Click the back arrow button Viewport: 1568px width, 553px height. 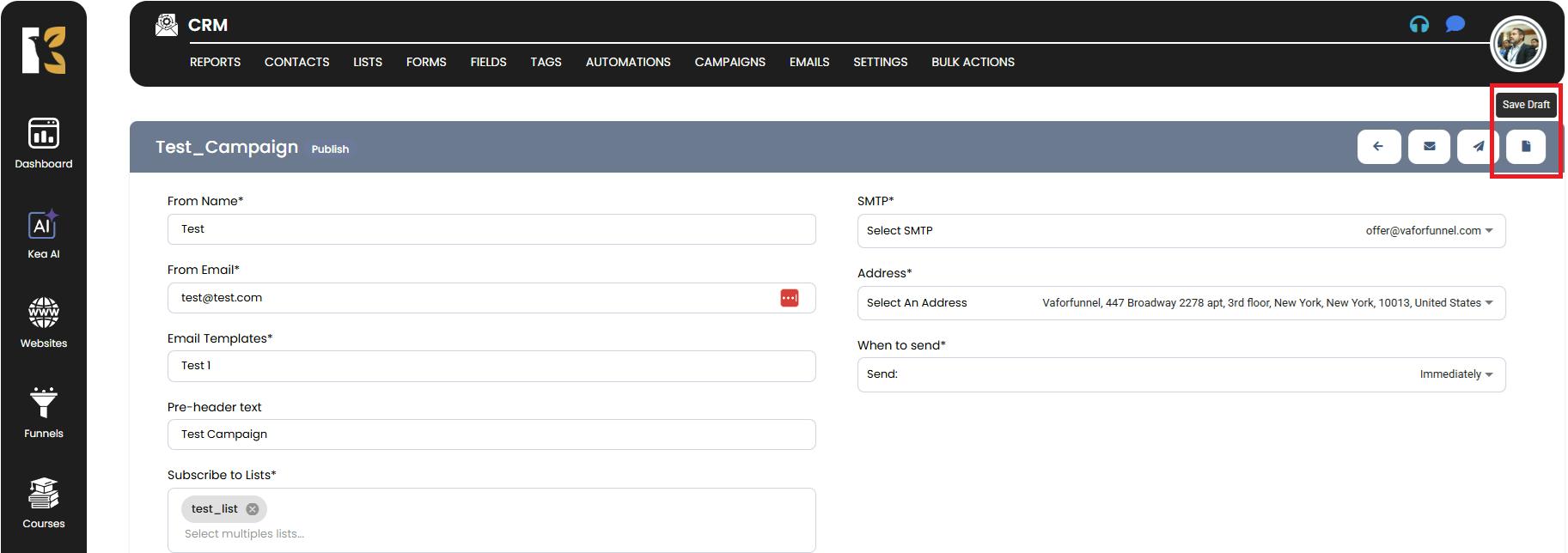point(1378,147)
